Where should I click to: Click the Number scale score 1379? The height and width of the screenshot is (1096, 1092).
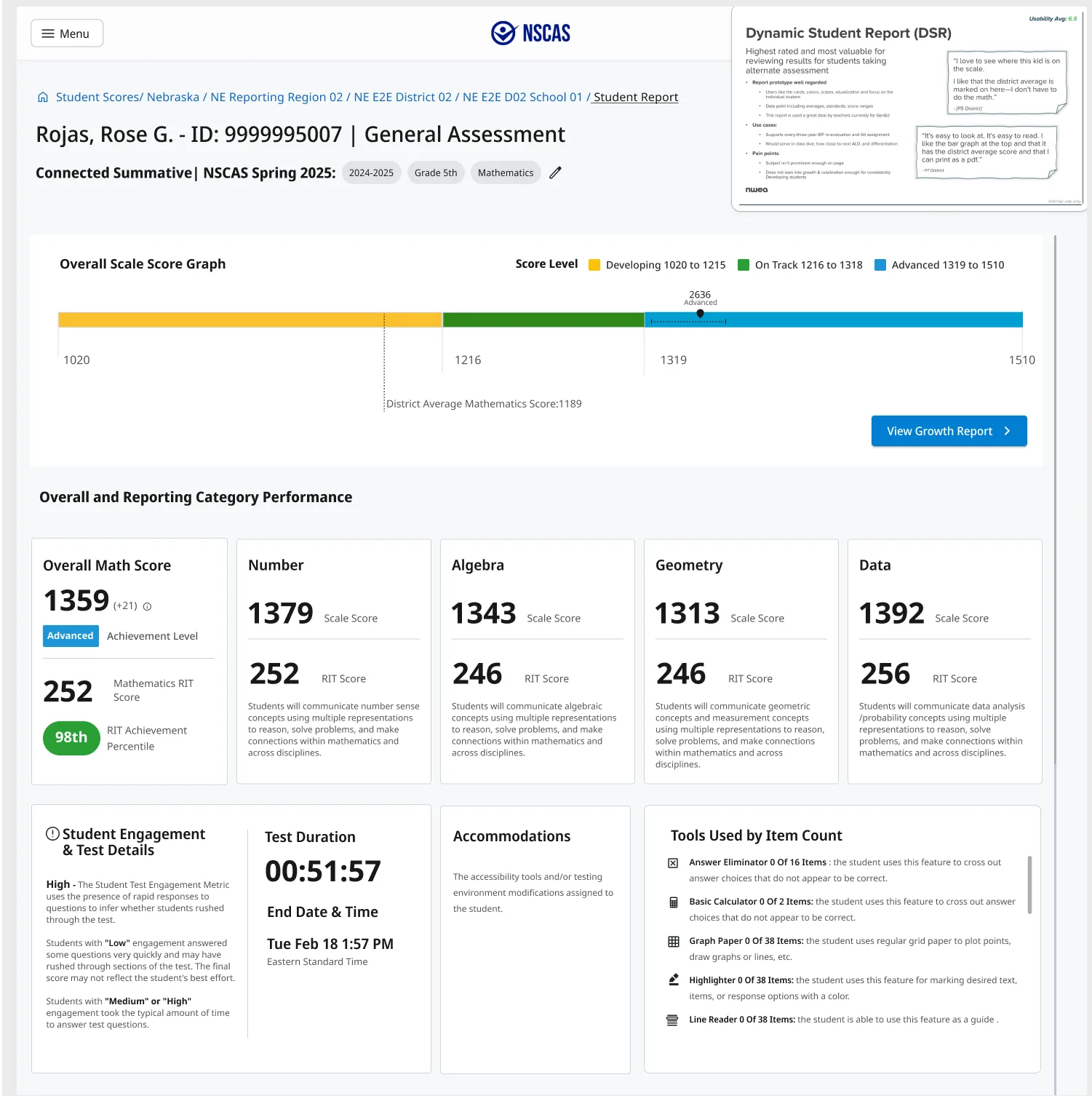pos(281,613)
